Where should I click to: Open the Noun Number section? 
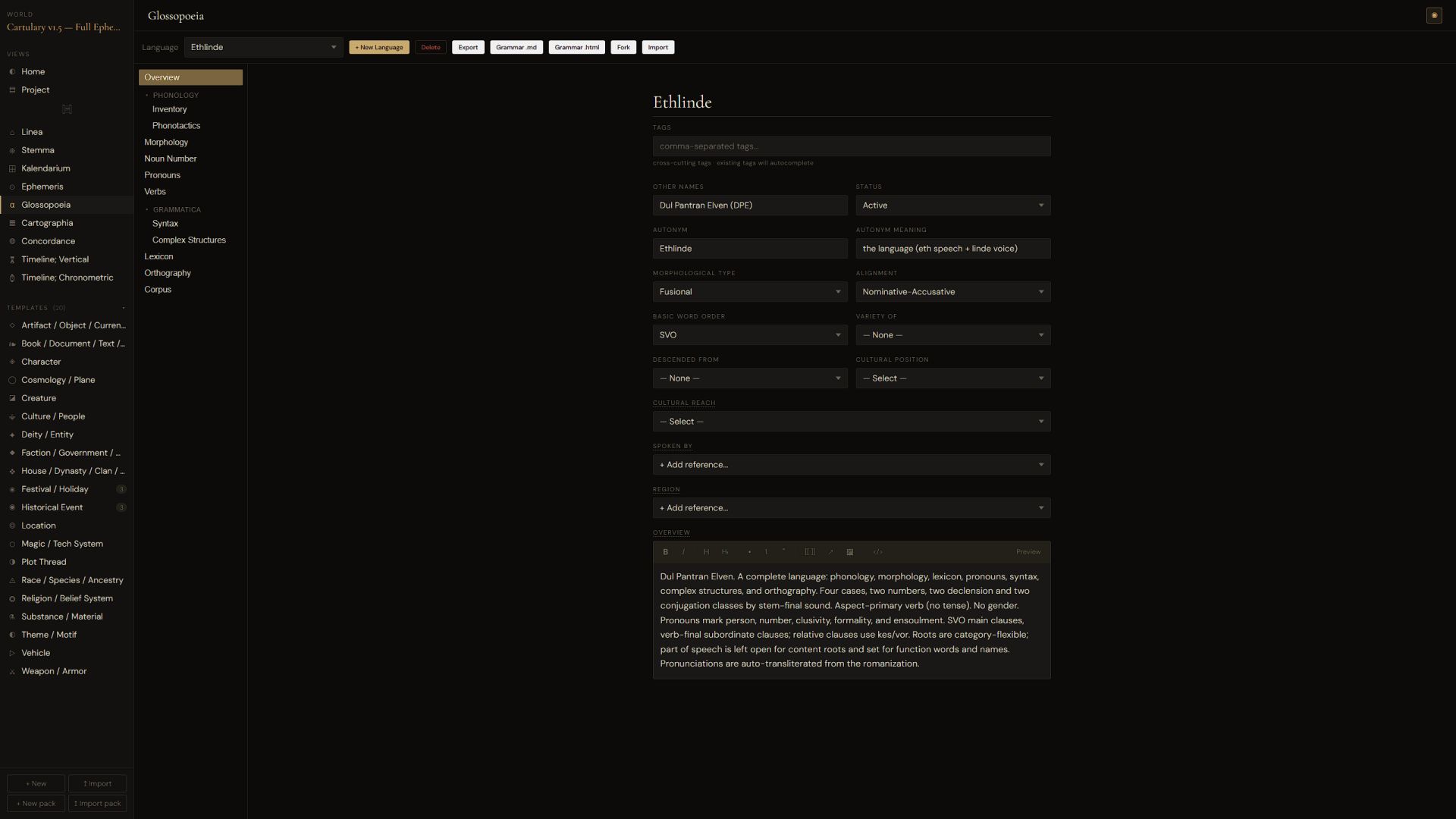tap(170, 159)
